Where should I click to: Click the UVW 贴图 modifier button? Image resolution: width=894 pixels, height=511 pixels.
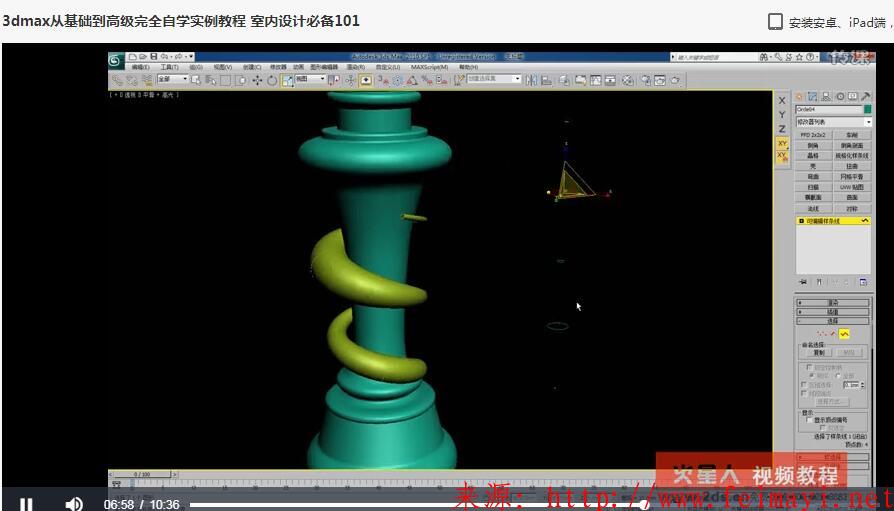852,187
